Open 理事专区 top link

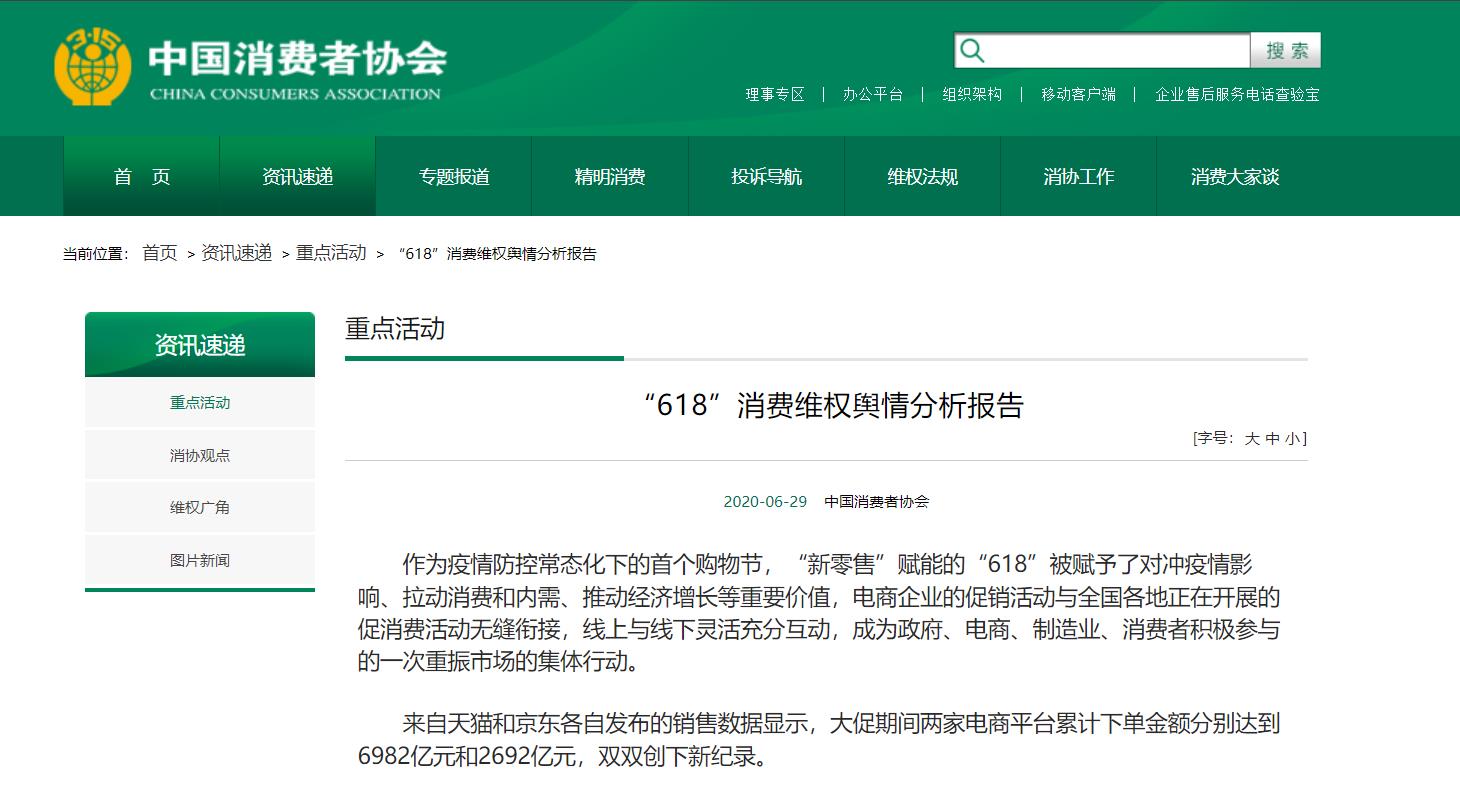coord(774,94)
